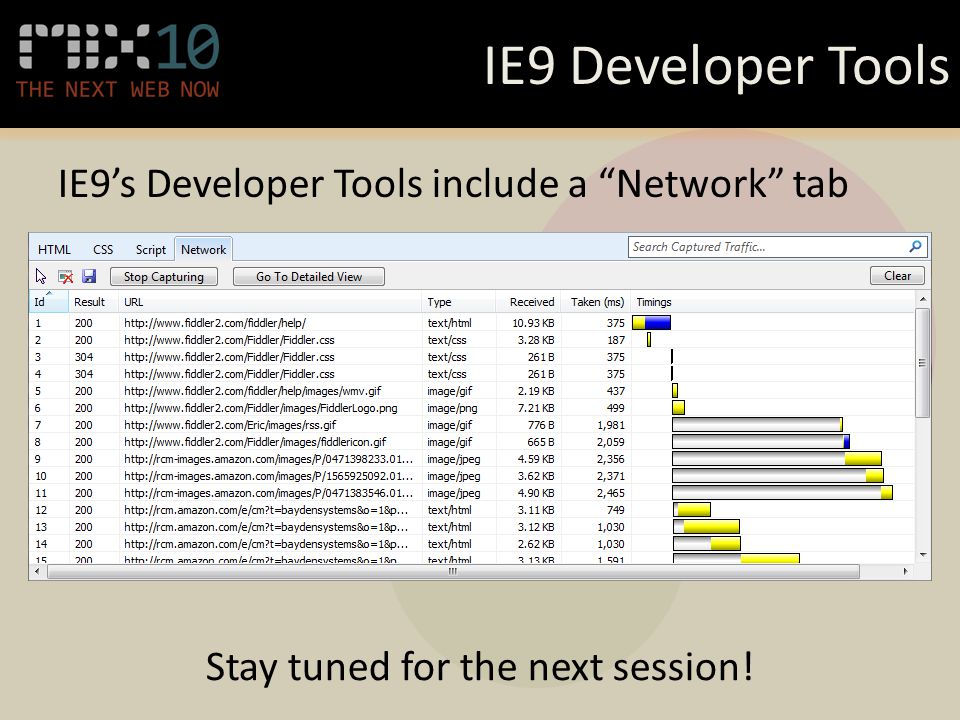This screenshot has height=720, width=960.
Task: Click the timing bar for fiddler/help/ row
Action: coord(651,323)
